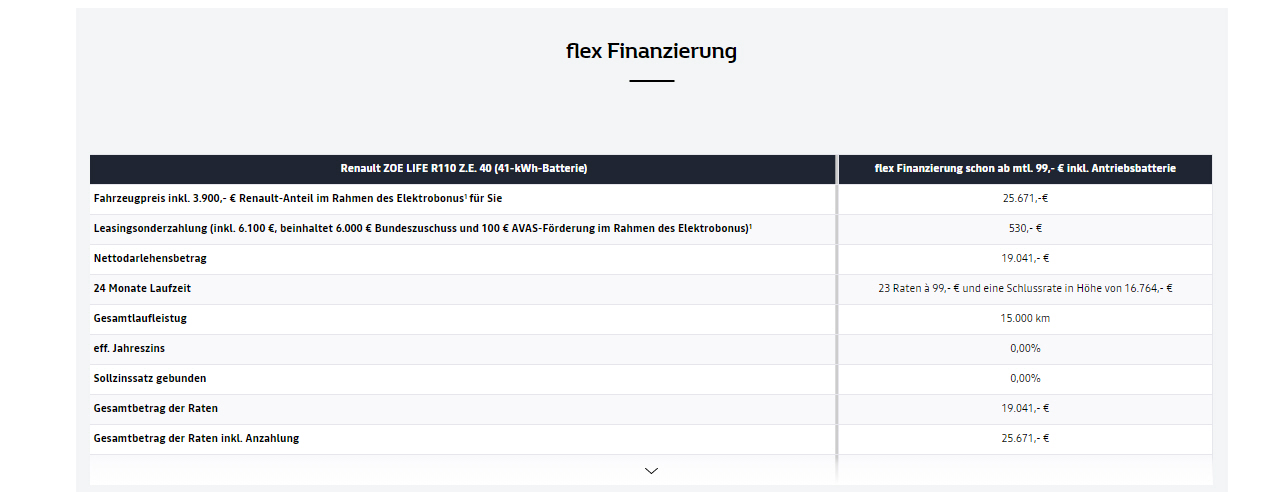The width and height of the screenshot is (1281, 492).
Task: Click the 15.000 km value
Action: click(1025, 319)
